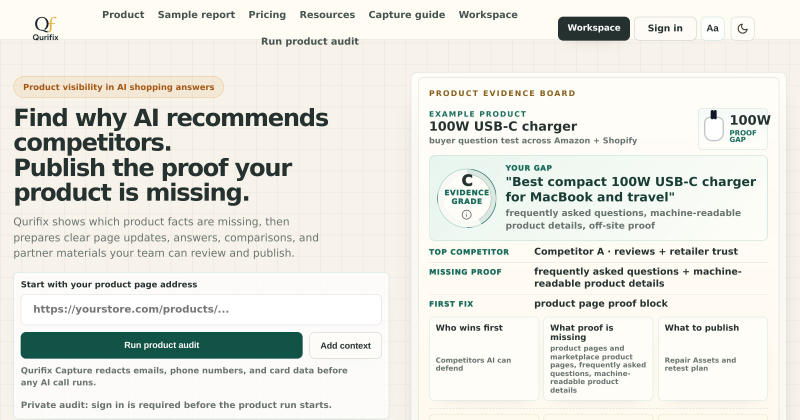Image resolution: width=800 pixels, height=420 pixels.
Task: Open the Capture guide nav link
Action: click(x=407, y=15)
